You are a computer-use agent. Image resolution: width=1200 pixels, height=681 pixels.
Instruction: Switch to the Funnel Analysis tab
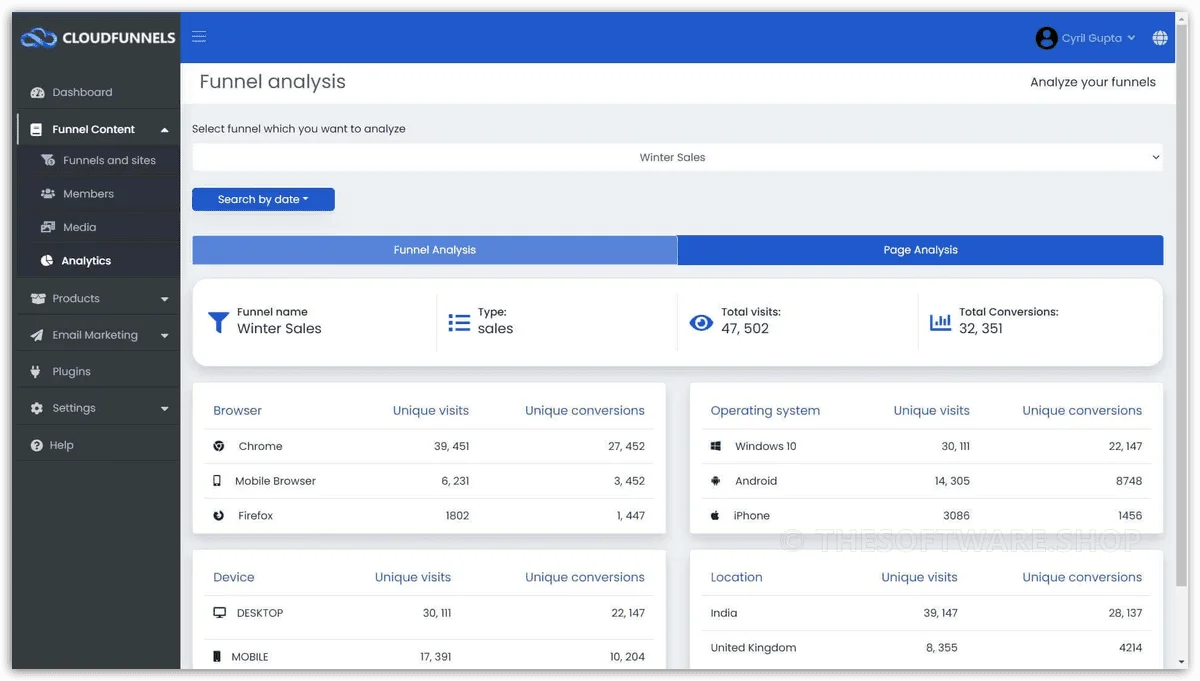[x=434, y=250]
